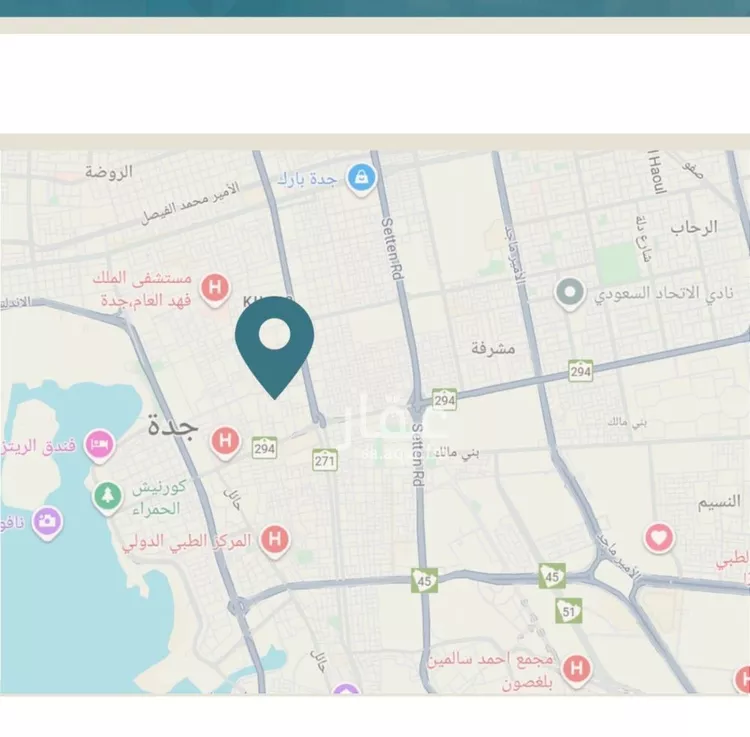750x737 pixels.
Task: Click 'مستشفى الملك فهد العام' label text
Action: pos(143,289)
